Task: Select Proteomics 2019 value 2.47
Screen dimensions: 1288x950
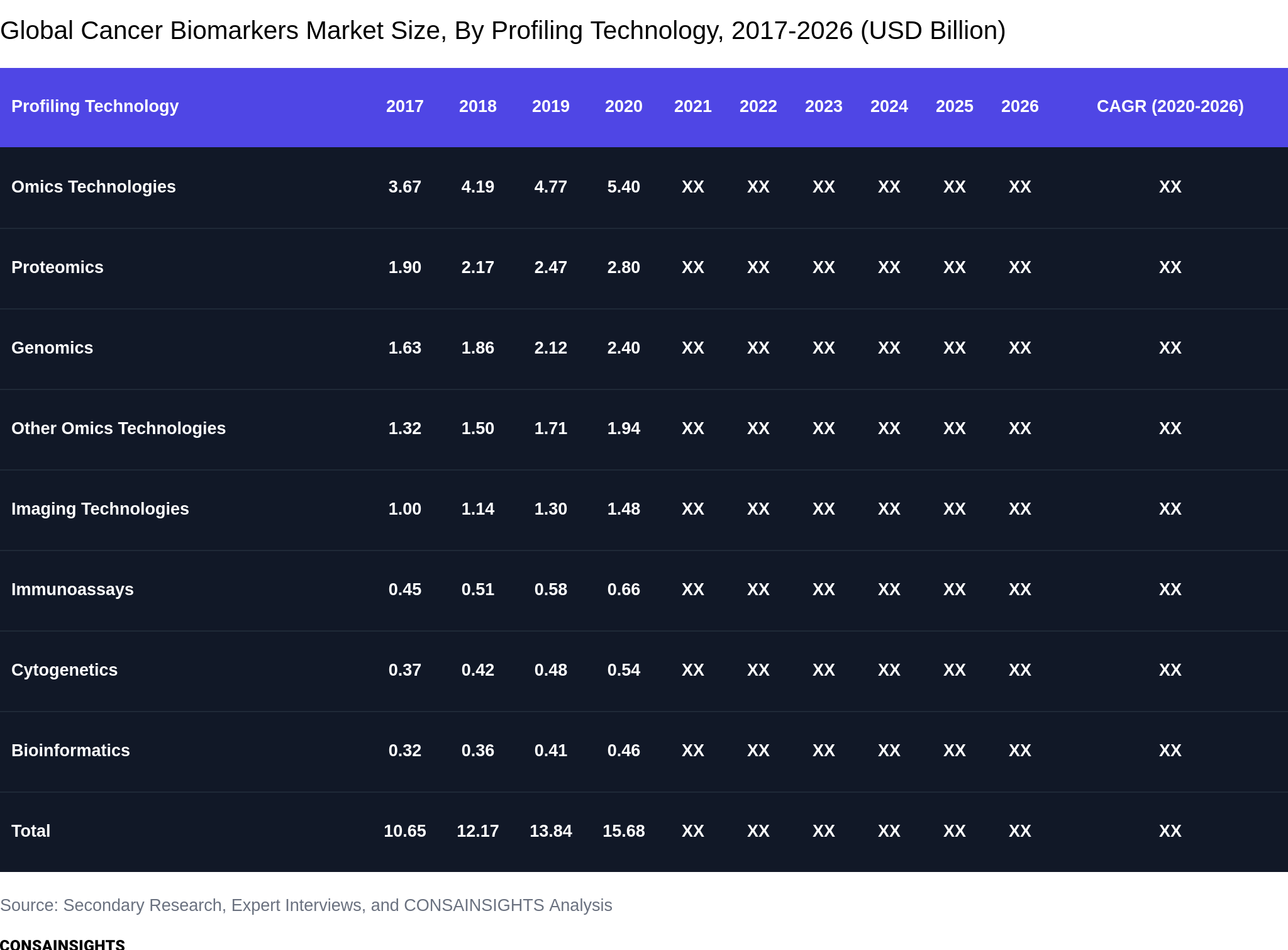Action: coord(551,267)
